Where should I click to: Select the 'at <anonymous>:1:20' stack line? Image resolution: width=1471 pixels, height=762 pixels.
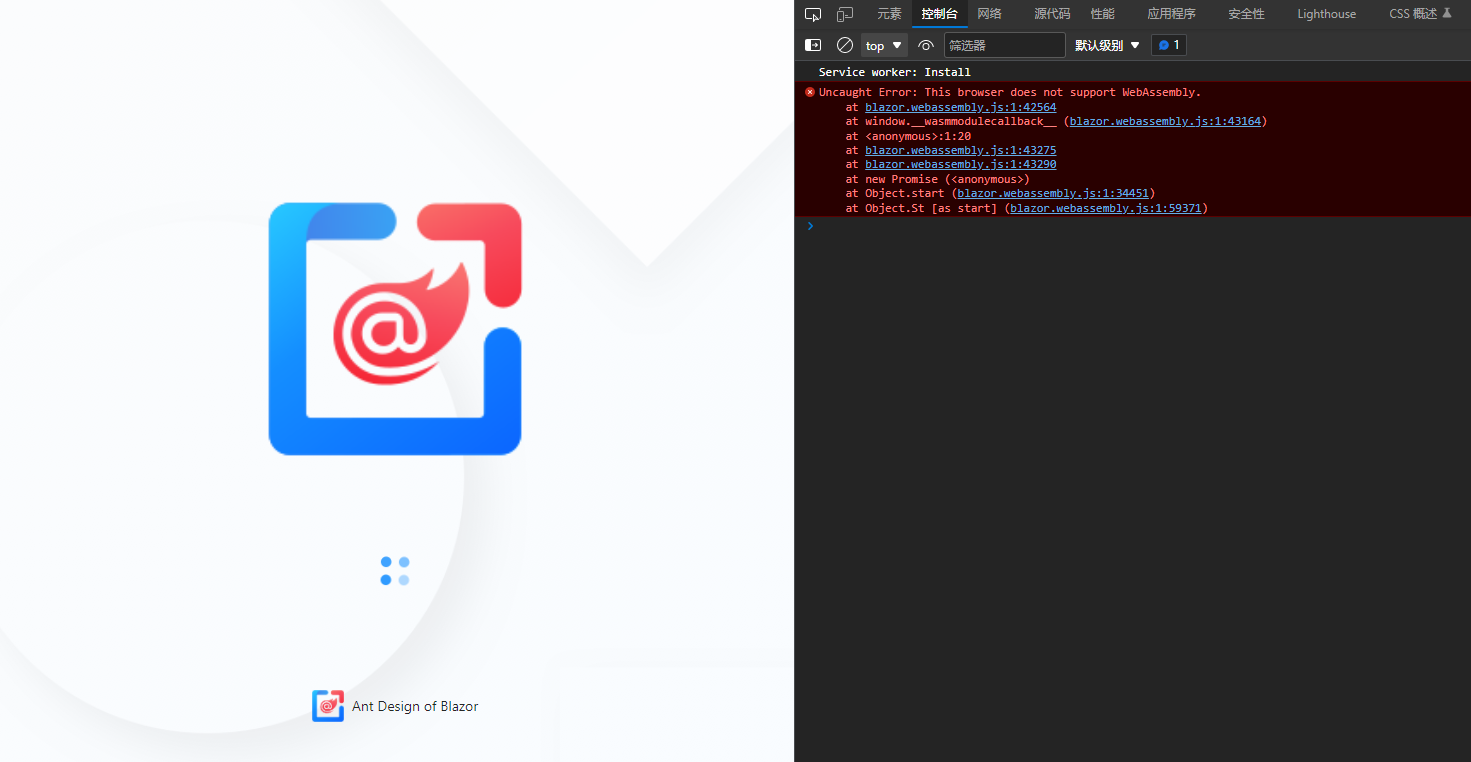(908, 136)
